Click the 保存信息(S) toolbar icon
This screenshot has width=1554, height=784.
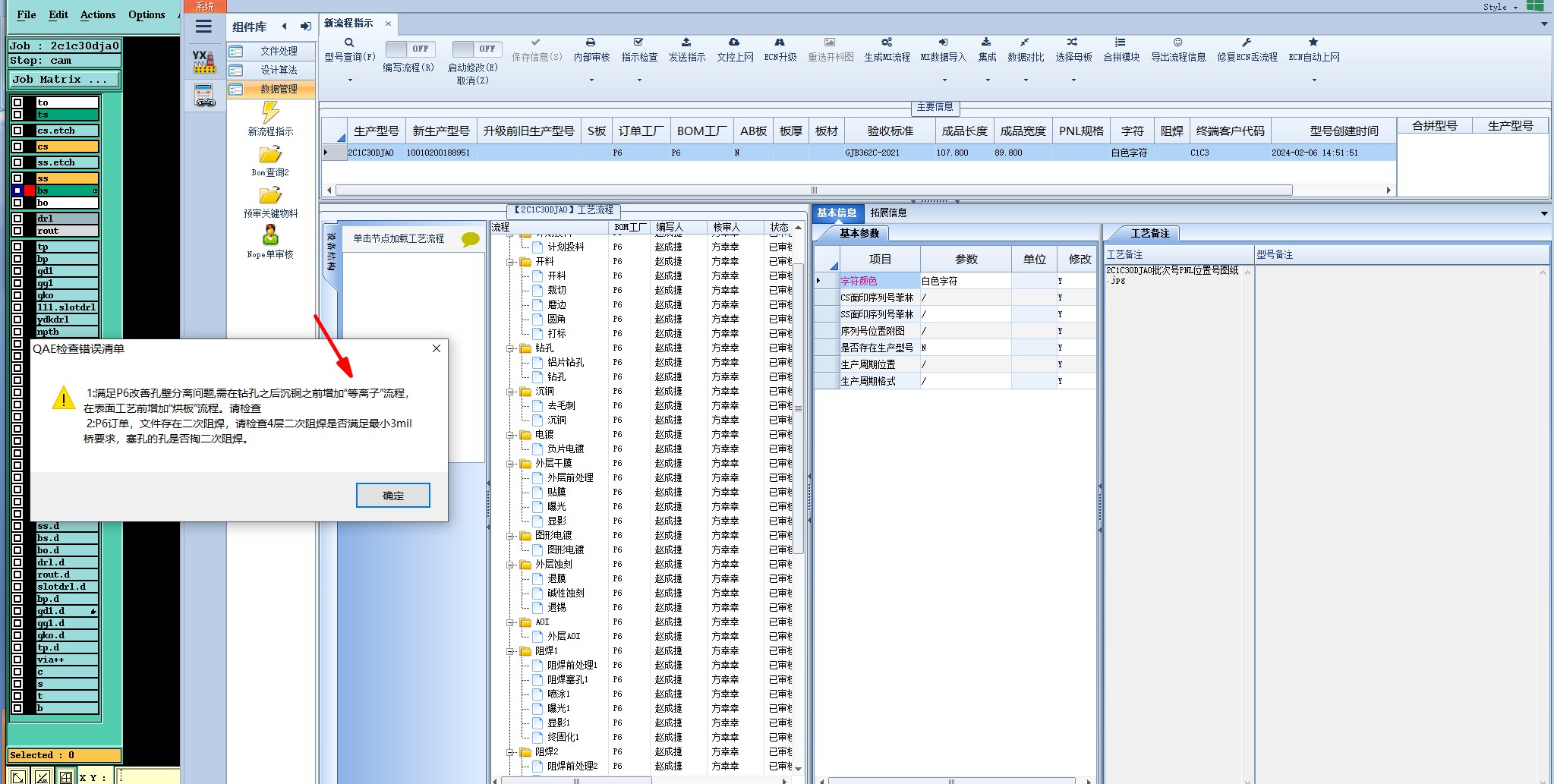[x=536, y=43]
